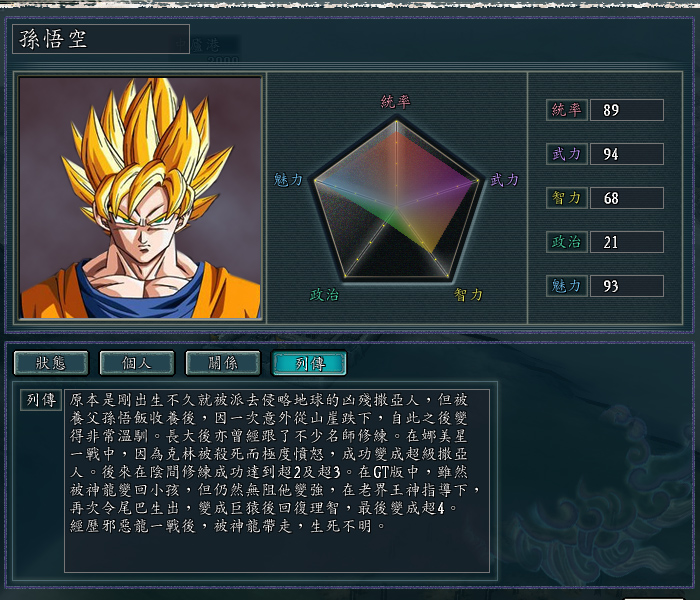Click the 政治 stat label in the stats list

(567, 242)
